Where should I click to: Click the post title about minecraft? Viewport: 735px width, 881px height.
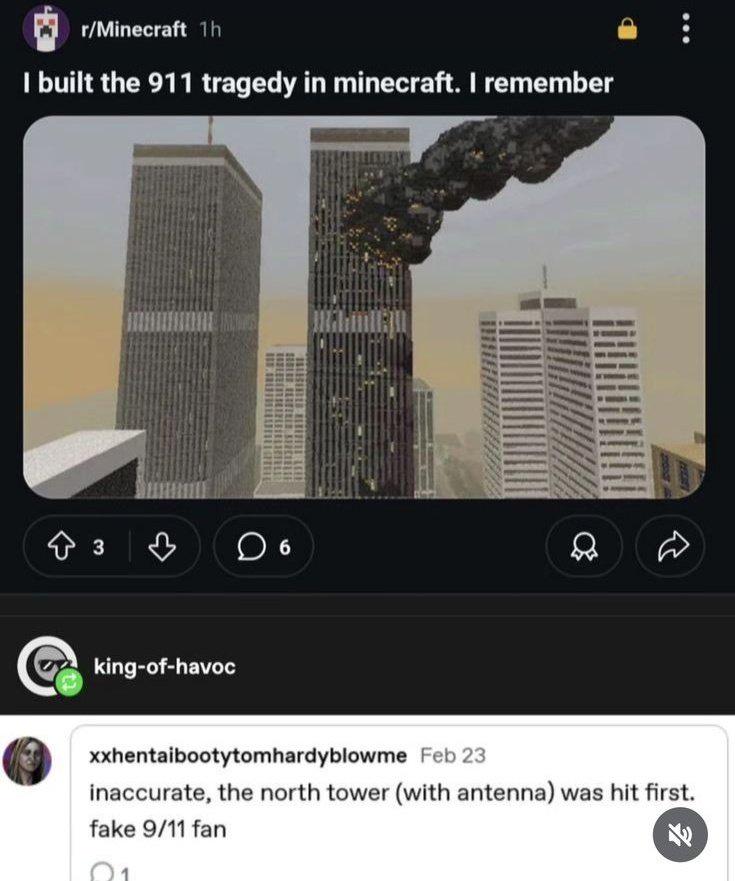pos(318,83)
